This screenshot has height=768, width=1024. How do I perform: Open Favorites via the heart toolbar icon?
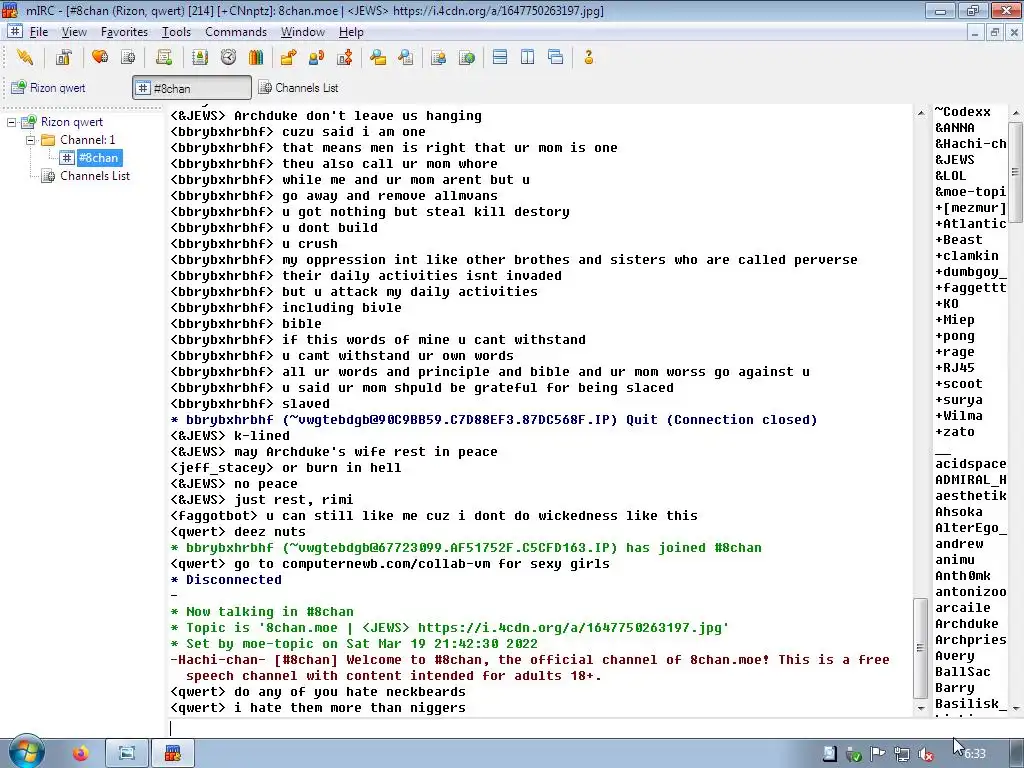coord(100,57)
